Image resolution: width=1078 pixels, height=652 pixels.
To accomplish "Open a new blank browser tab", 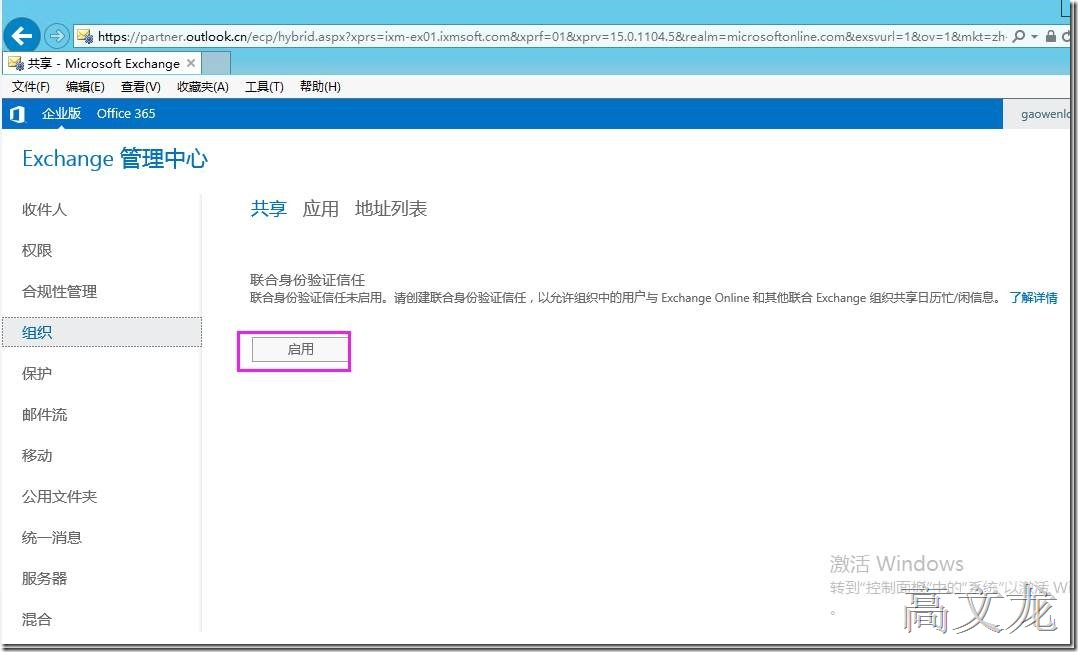I will tap(216, 63).
